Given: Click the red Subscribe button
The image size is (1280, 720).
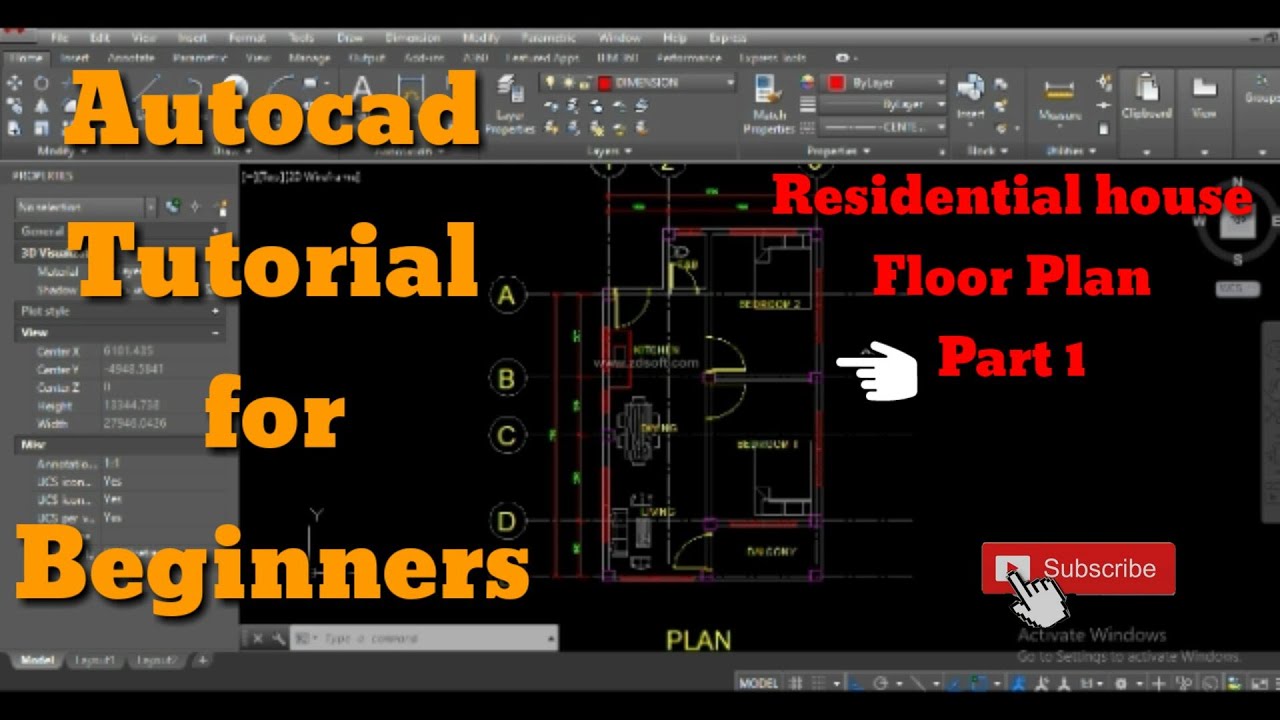Looking at the screenshot, I should point(1078,569).
